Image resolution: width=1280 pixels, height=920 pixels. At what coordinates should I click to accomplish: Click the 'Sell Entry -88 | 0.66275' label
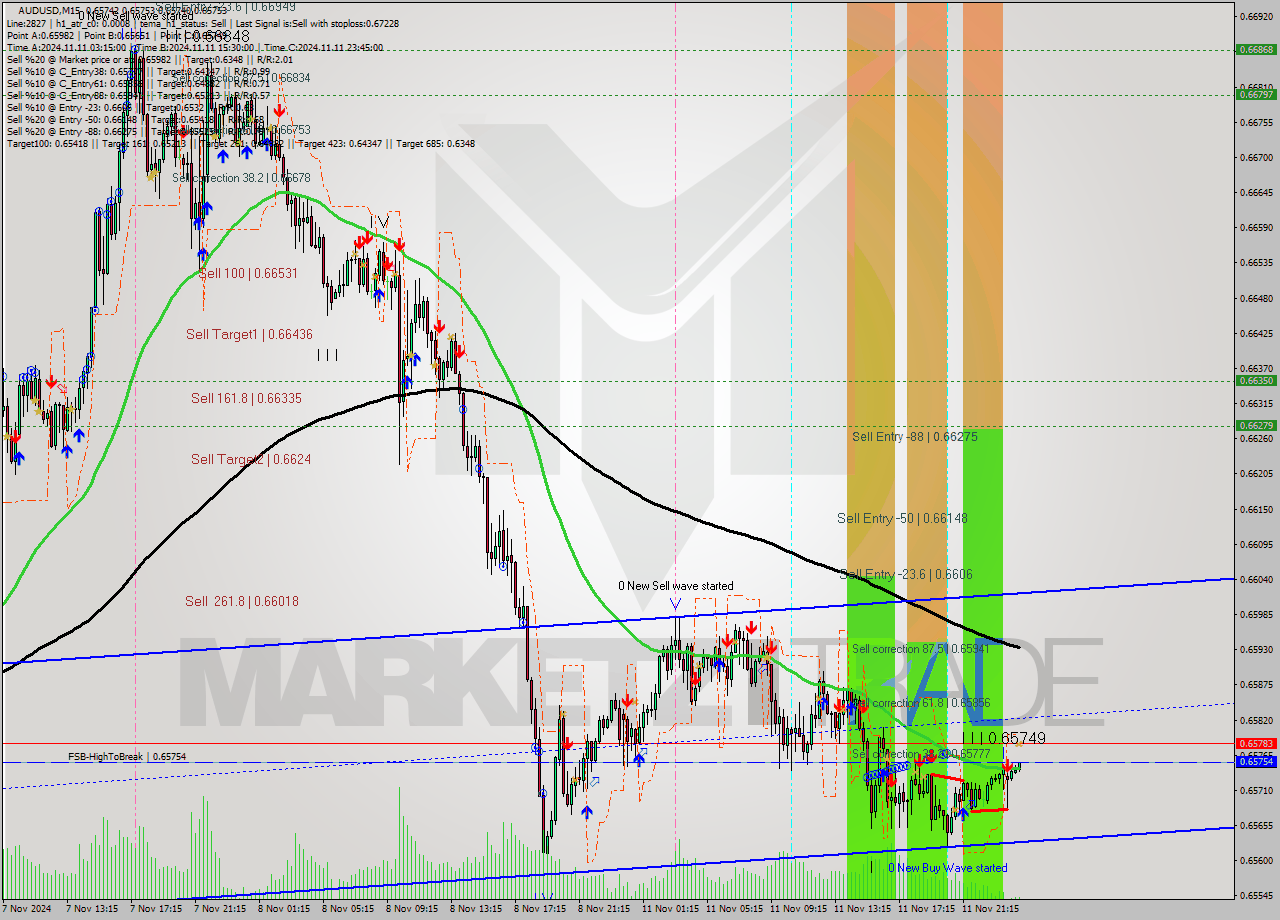914,436
